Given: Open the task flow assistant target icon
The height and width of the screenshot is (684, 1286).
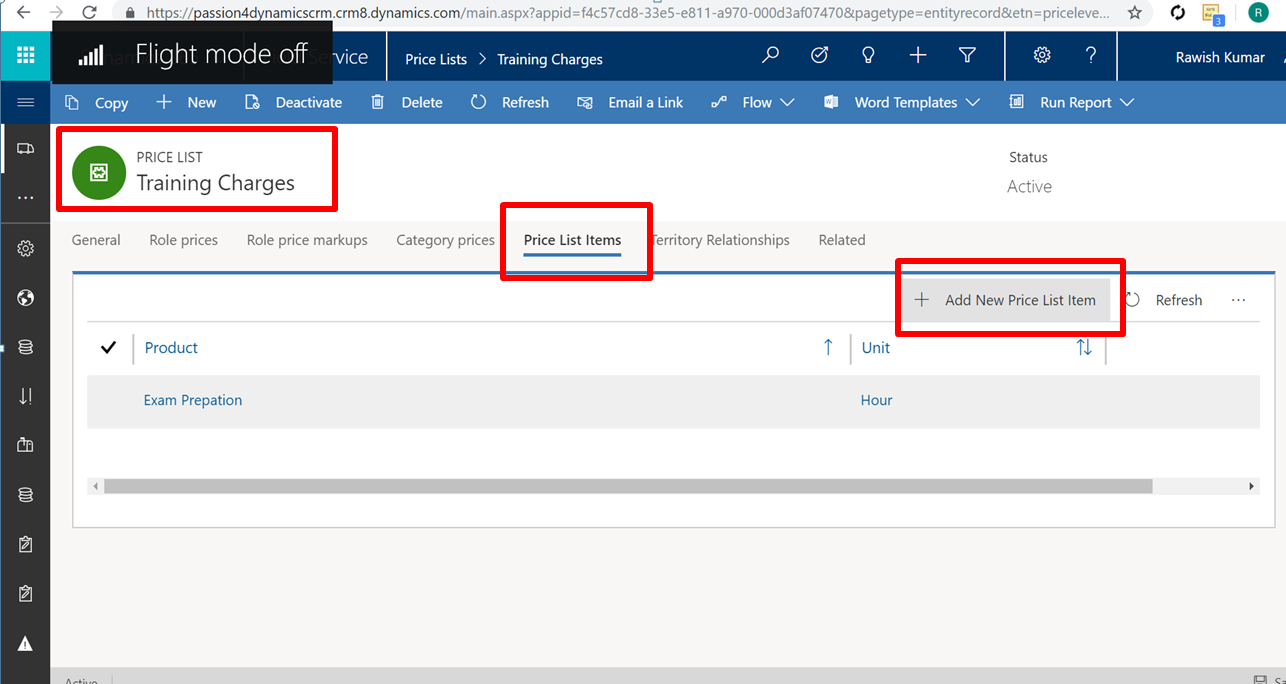Looking at the screenshot, I should click(819, 56).
